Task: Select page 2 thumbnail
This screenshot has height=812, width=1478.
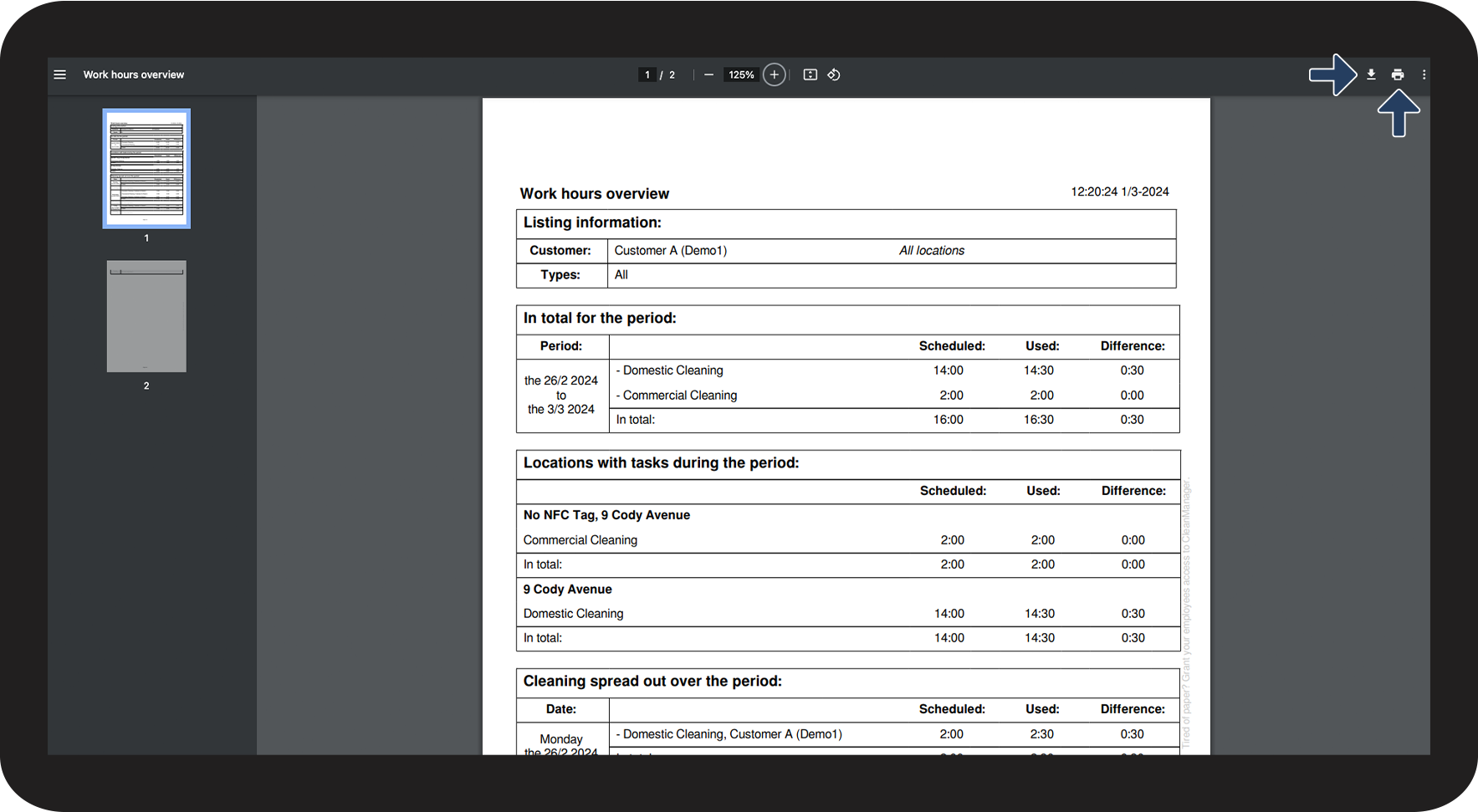Action: (x=146, y=316)
